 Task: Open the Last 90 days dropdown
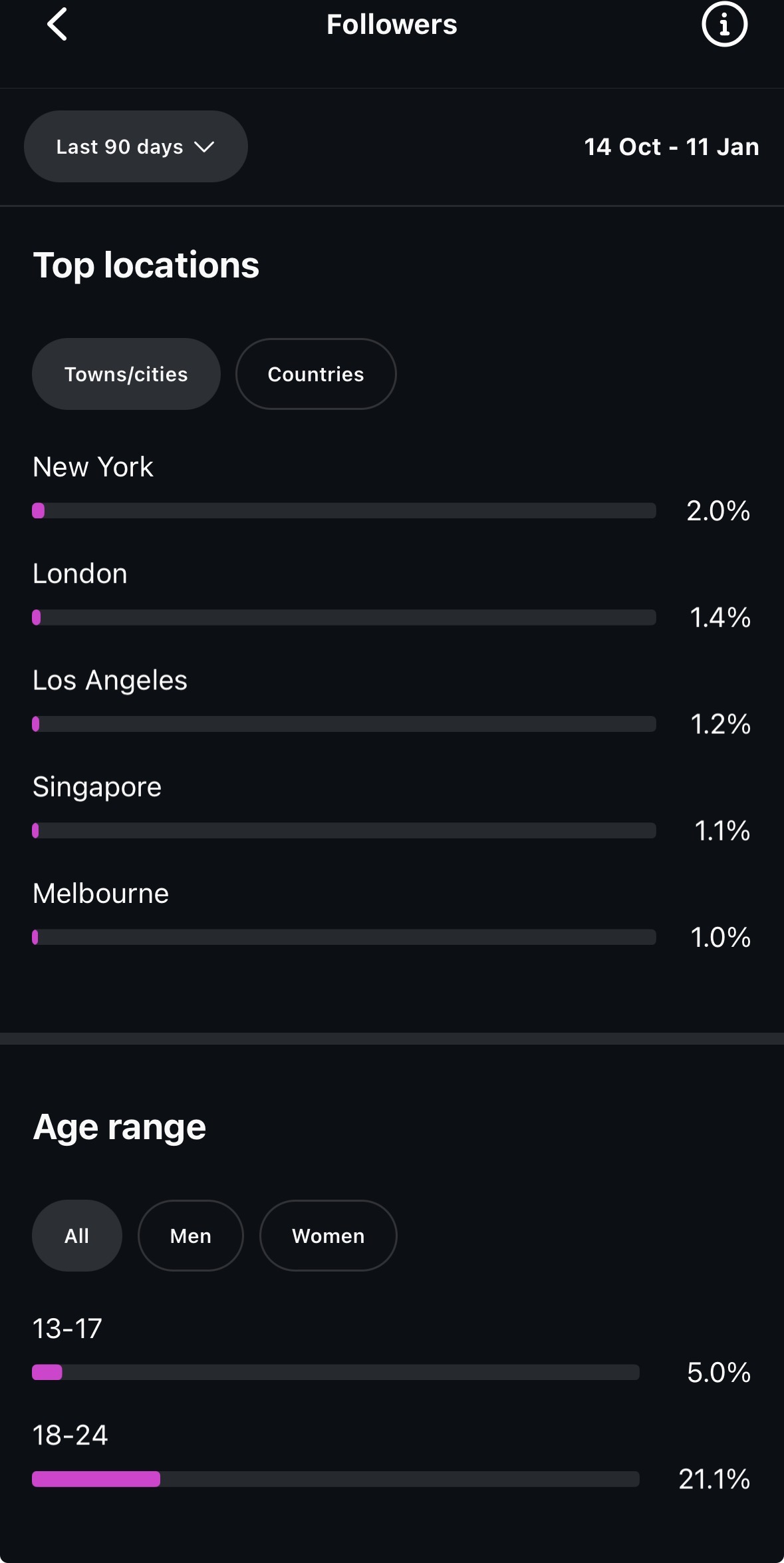coord(136,146)
